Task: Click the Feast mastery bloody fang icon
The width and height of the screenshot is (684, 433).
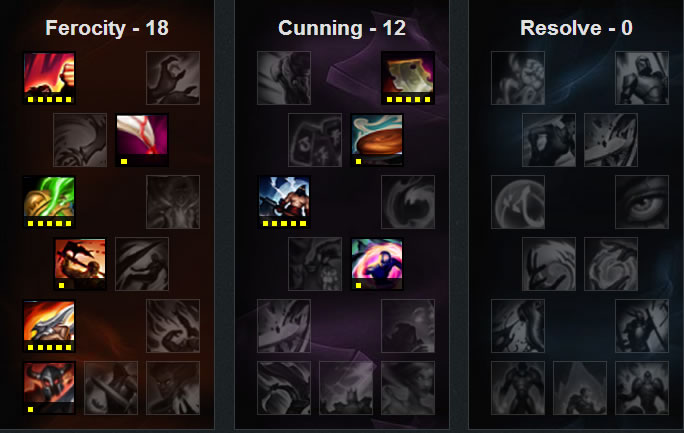Action: (142, 140)
